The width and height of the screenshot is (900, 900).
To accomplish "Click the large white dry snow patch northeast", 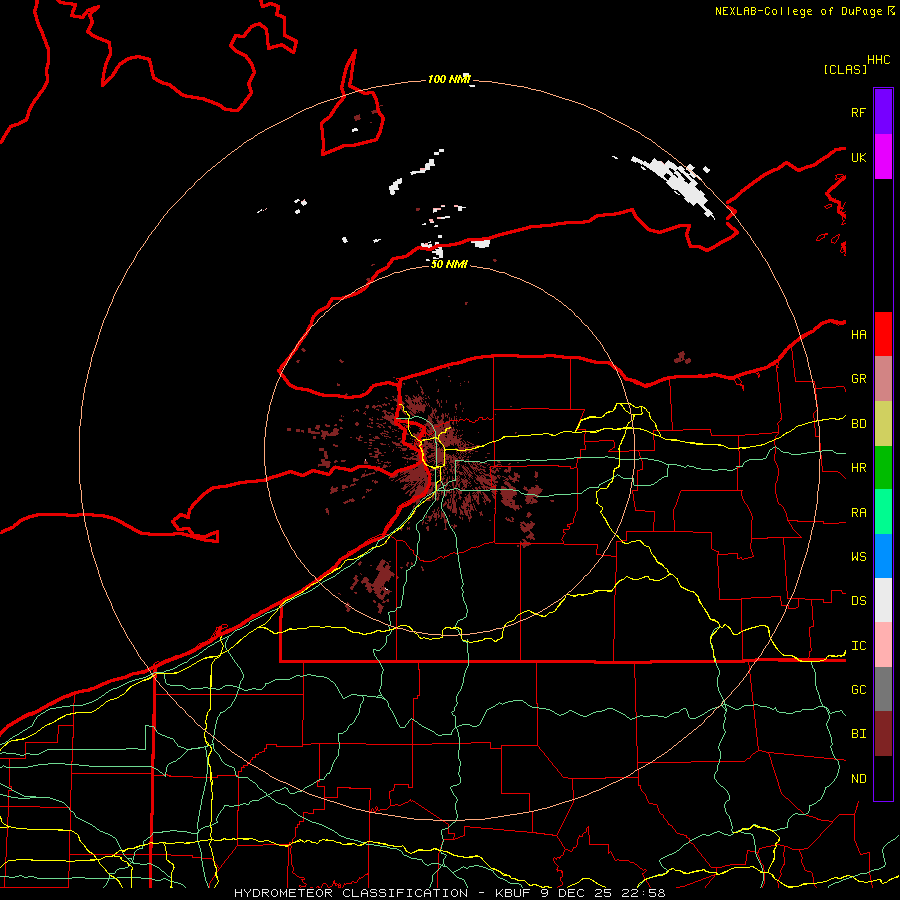I will pos(677,183).
